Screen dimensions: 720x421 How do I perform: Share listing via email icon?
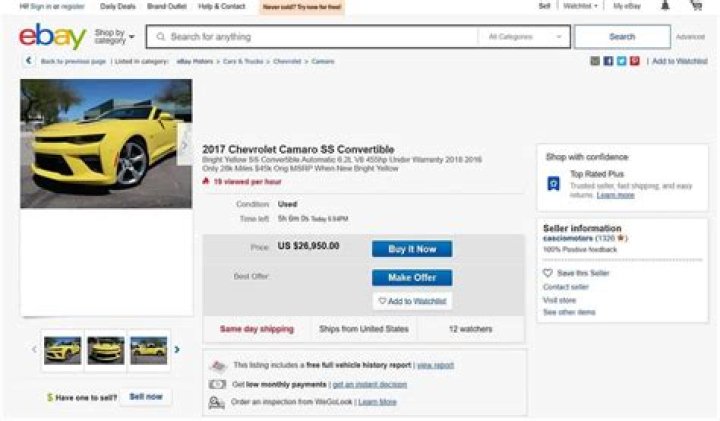point(596,61)
